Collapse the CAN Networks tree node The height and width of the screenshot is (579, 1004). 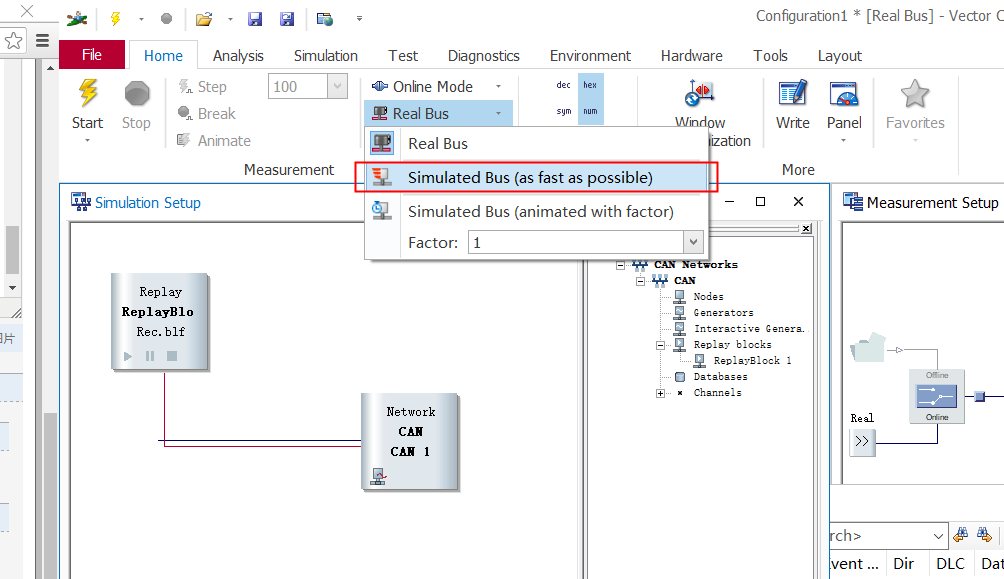tap(620, 265)
